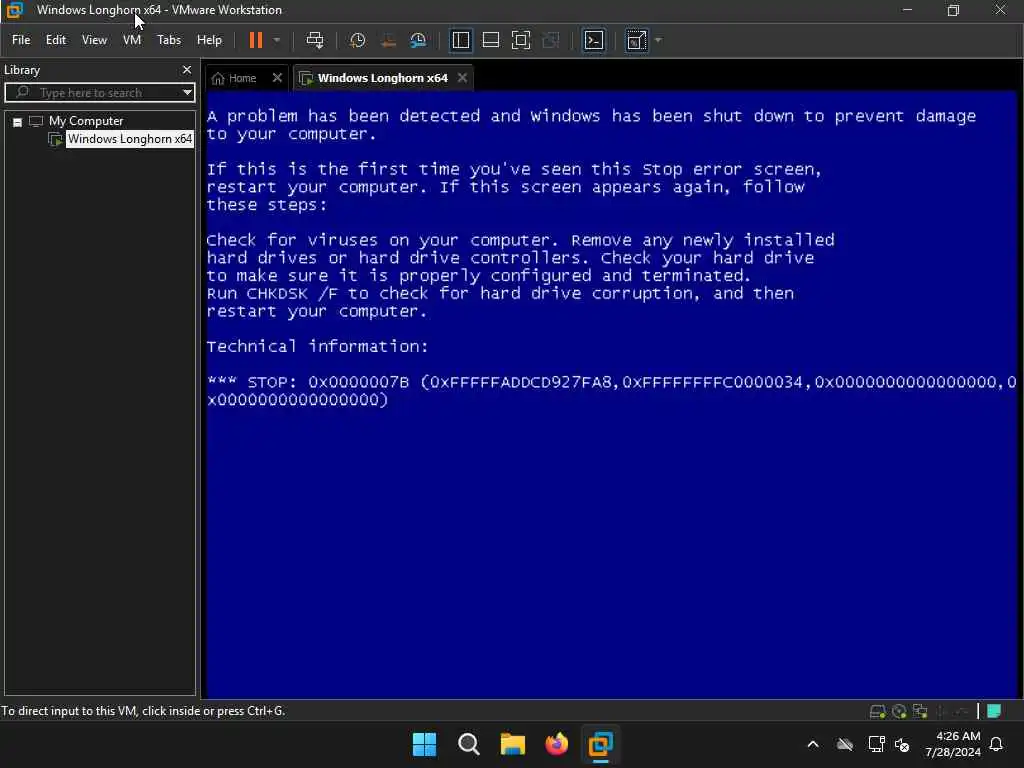
Task: Close the Home tab
Action: tap(277, 78)
